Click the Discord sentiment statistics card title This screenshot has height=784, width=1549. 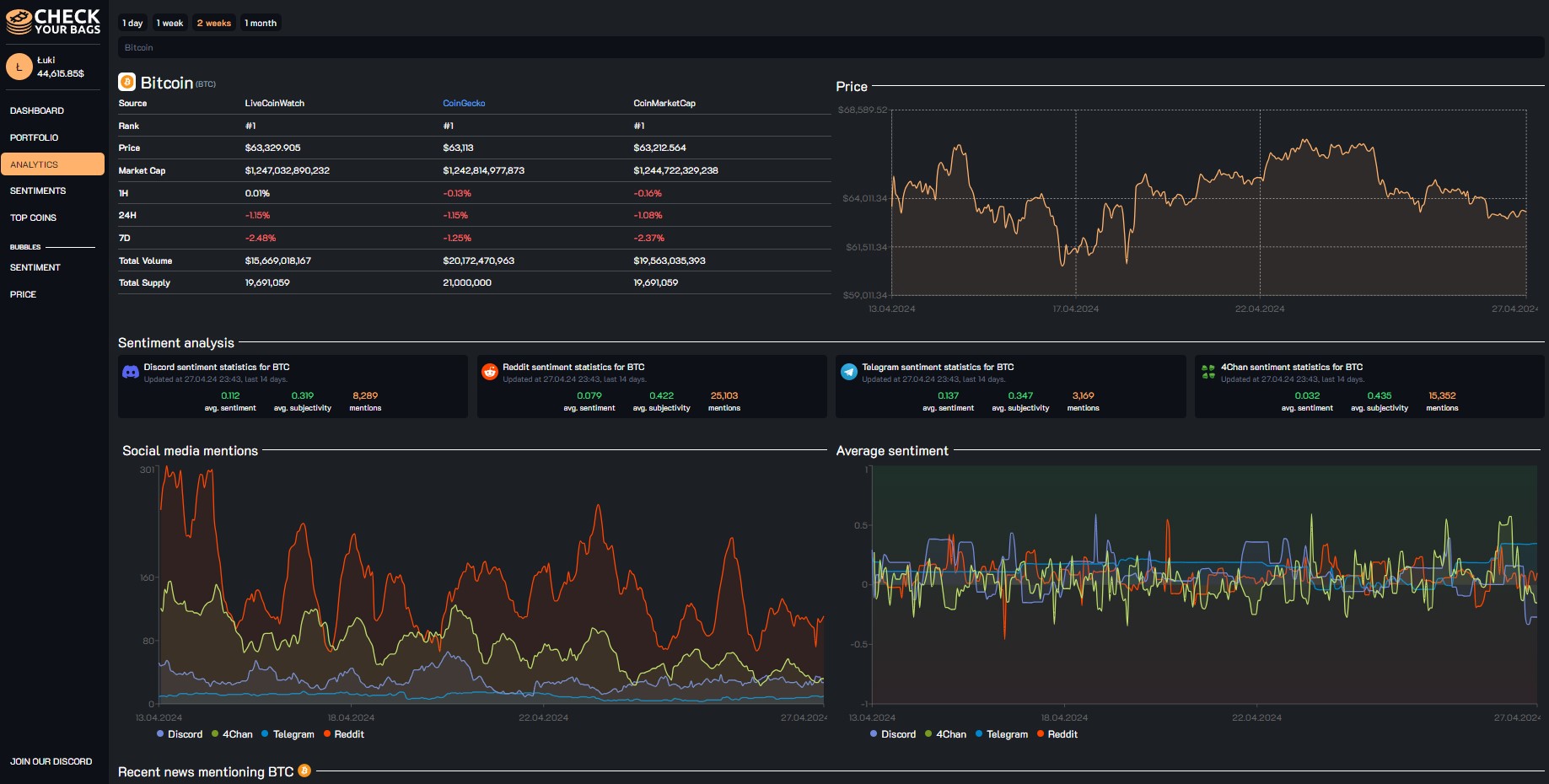coord(217,367)
